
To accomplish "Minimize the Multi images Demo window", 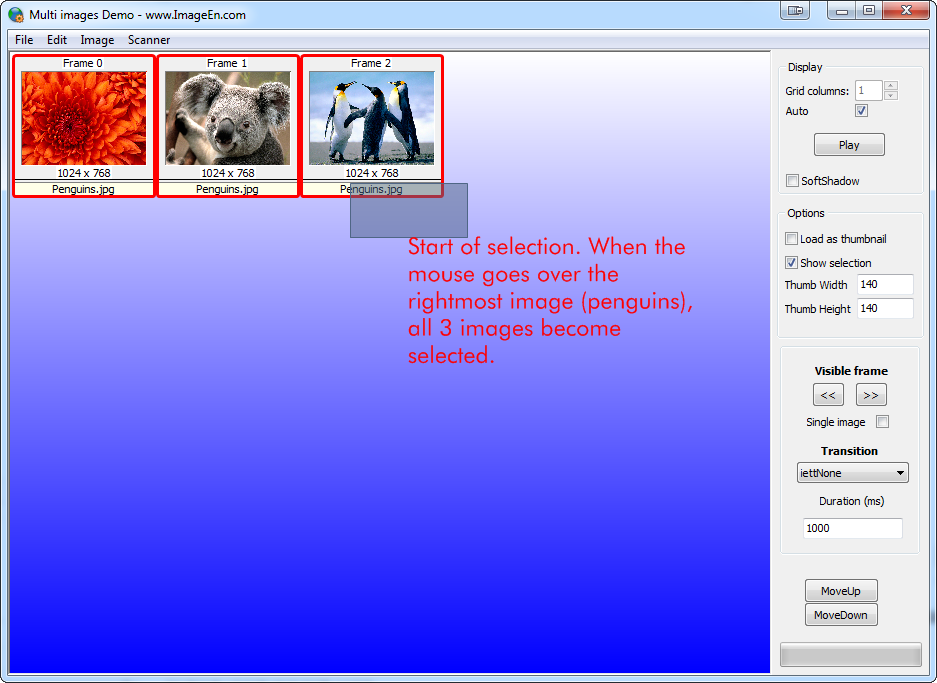I will coord(842,10).
